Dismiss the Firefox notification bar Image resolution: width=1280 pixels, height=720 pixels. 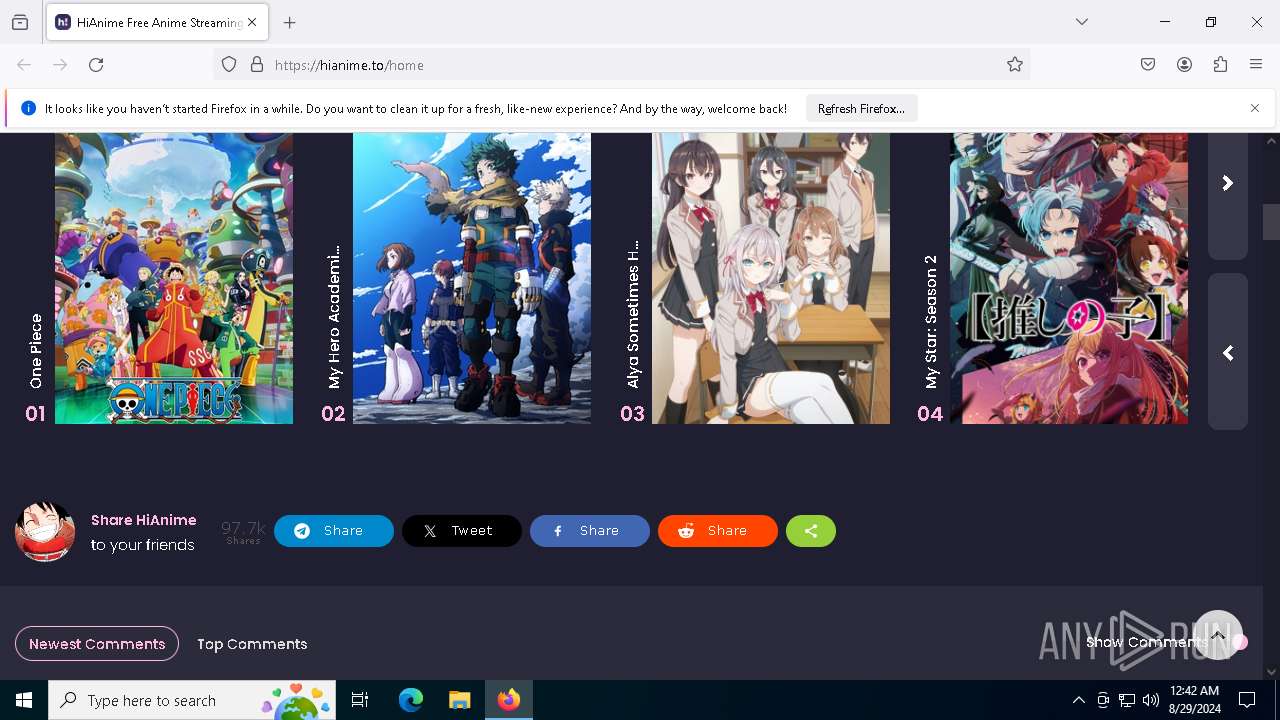pos(1255,108)
